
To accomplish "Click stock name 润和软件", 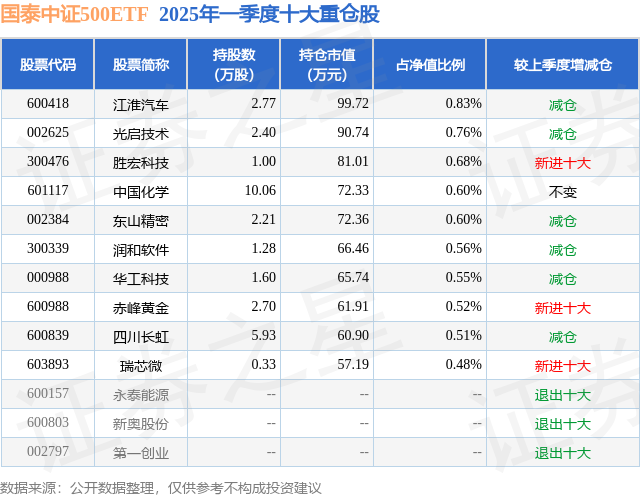I will tap(141, 249).
